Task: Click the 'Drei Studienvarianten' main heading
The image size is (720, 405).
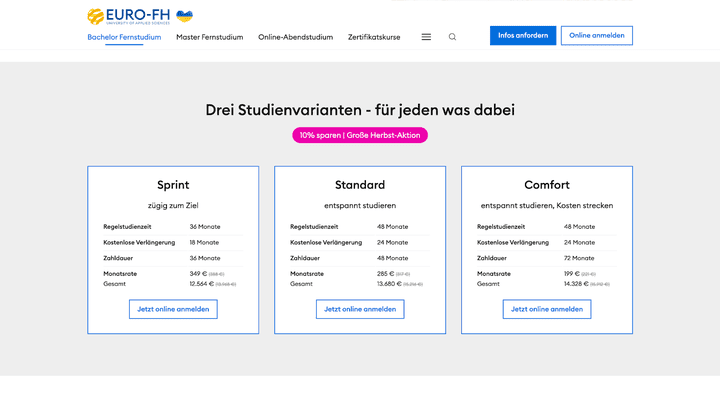Action: (x=360, y=110)
